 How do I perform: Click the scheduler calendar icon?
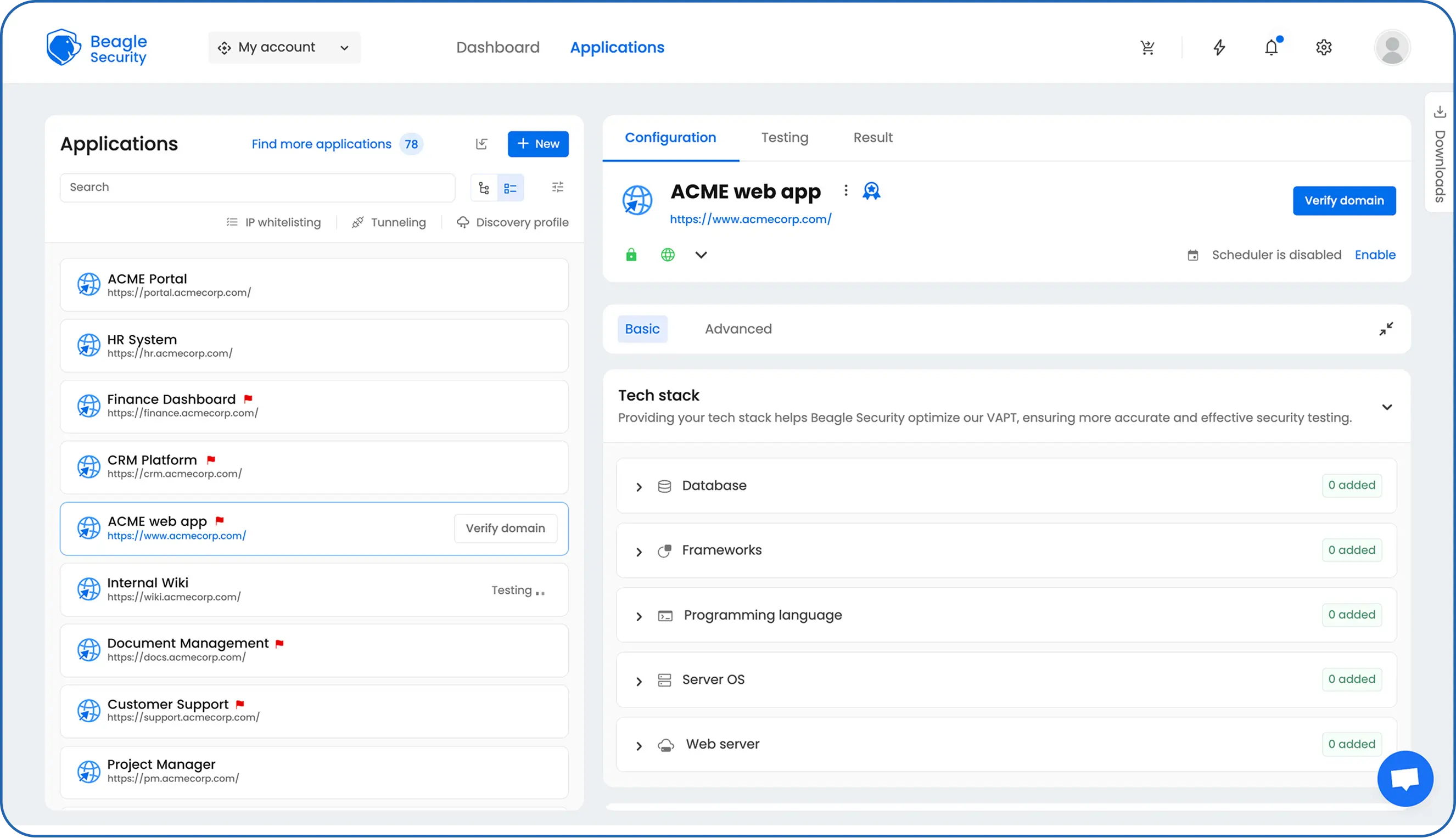1192,255
